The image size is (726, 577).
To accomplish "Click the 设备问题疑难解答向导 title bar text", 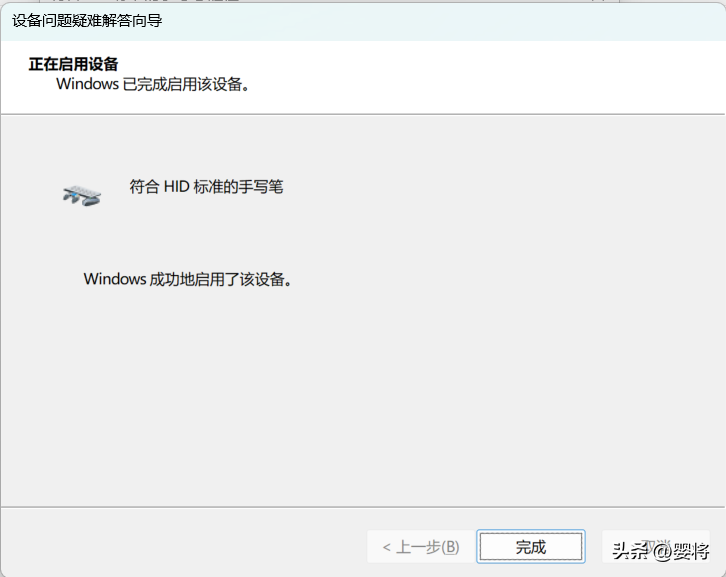I will coord(87,21).
